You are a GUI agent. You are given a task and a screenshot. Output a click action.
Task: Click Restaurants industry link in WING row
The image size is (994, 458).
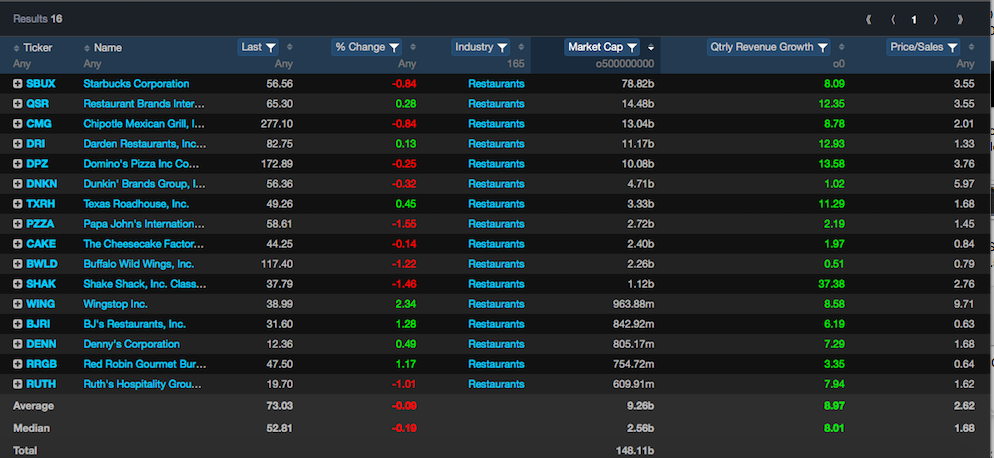pos(496,304)
